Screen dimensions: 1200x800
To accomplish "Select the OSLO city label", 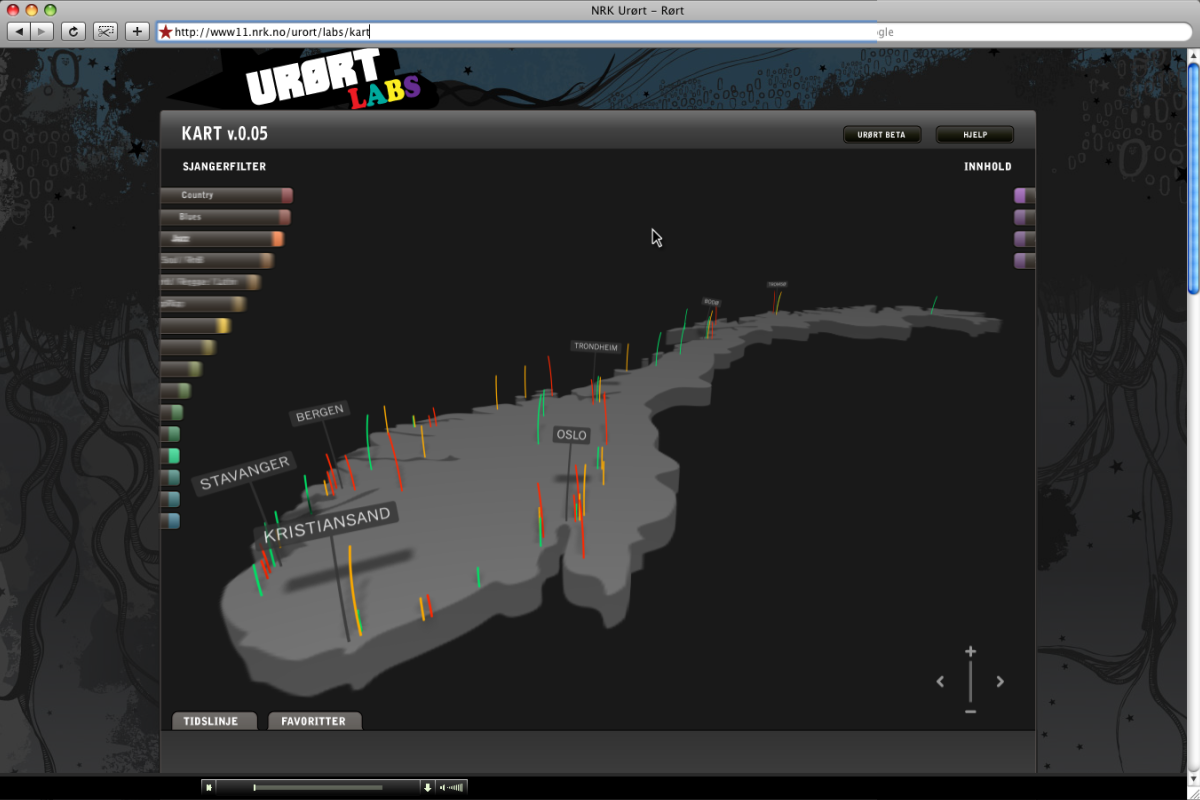I will pyautogui.click(x=572, y=435).
